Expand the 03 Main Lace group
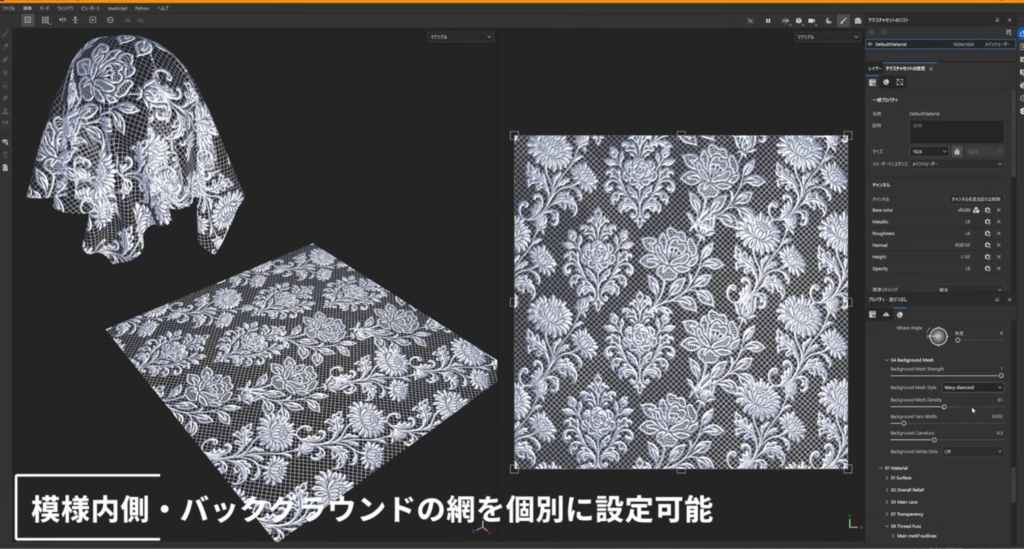This screenshot has height=549, width=1024. [x=887, y=502]
